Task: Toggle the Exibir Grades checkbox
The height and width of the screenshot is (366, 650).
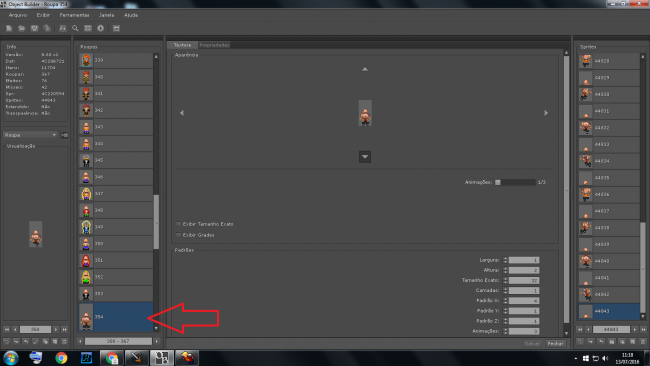Action: (179, 235)
